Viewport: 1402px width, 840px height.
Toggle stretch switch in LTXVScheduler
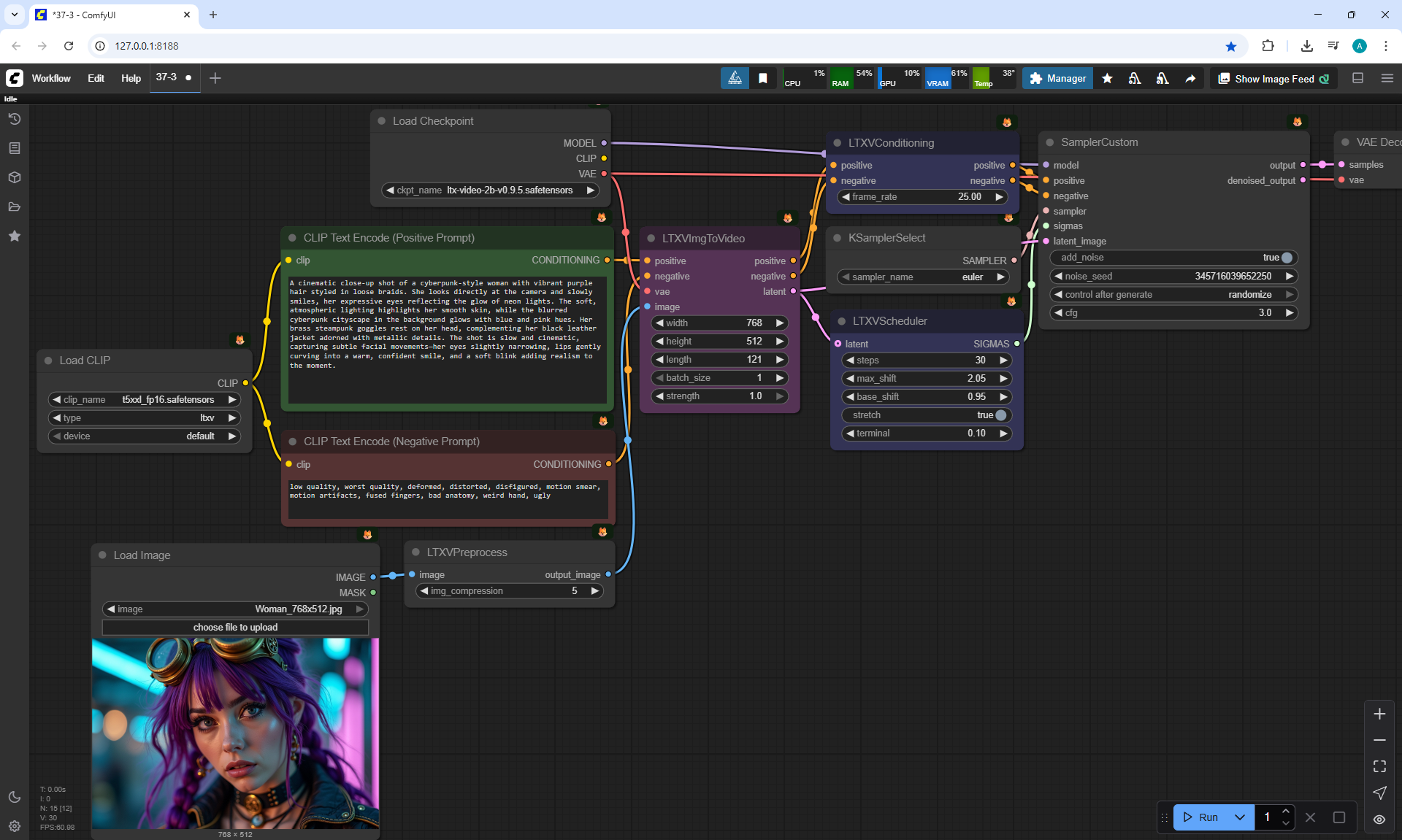point(1000,415)
